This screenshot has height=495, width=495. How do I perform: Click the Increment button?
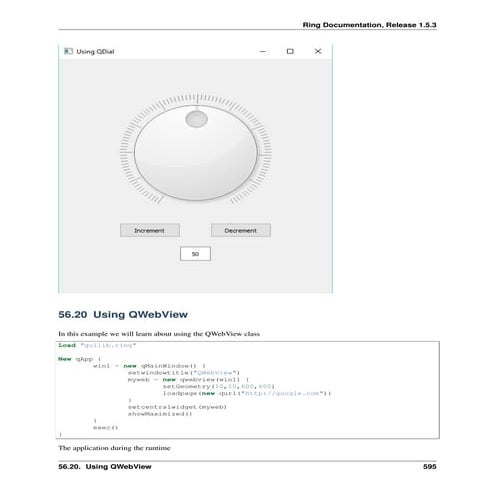(150, 230)
